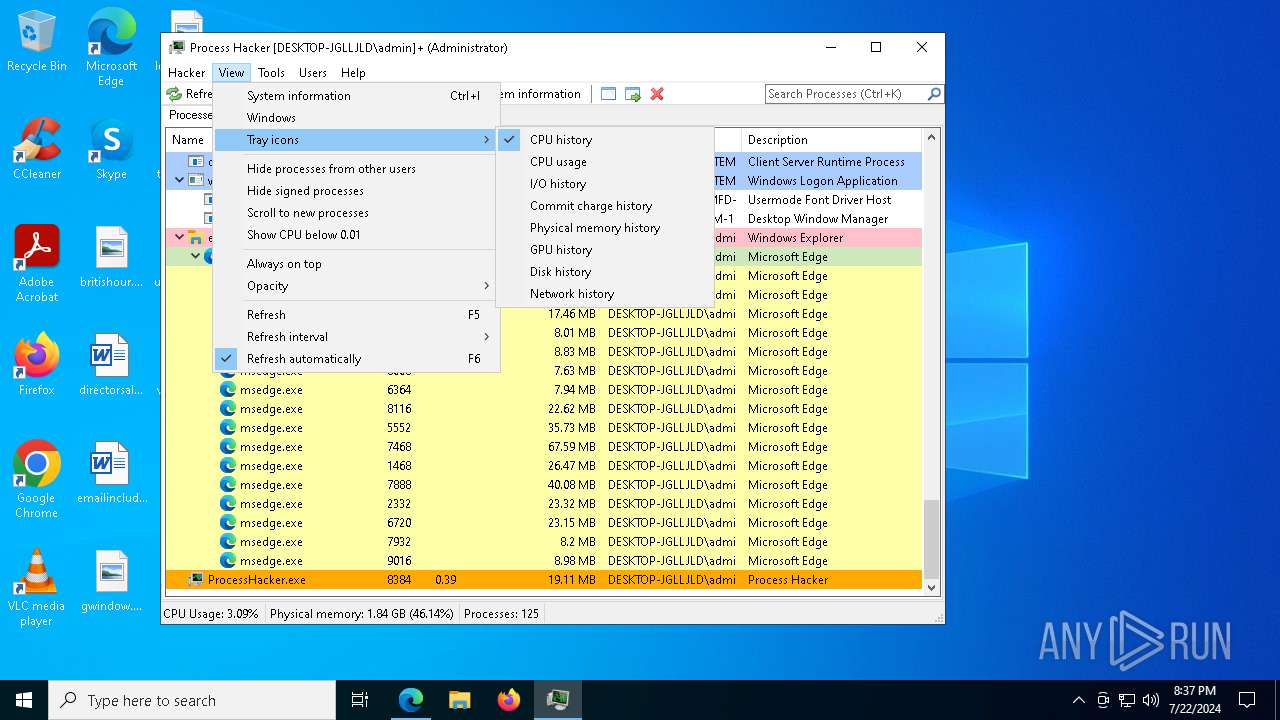Sort by Description column header

pyautogui.click(x=831, y=140)
